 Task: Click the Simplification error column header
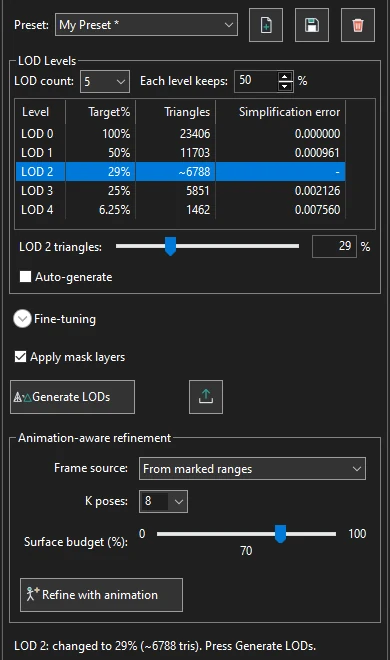tap(281, 112)
